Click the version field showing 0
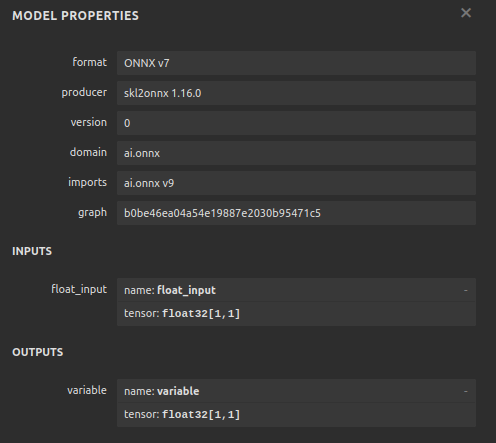496x443 pixels. point(296,123)
